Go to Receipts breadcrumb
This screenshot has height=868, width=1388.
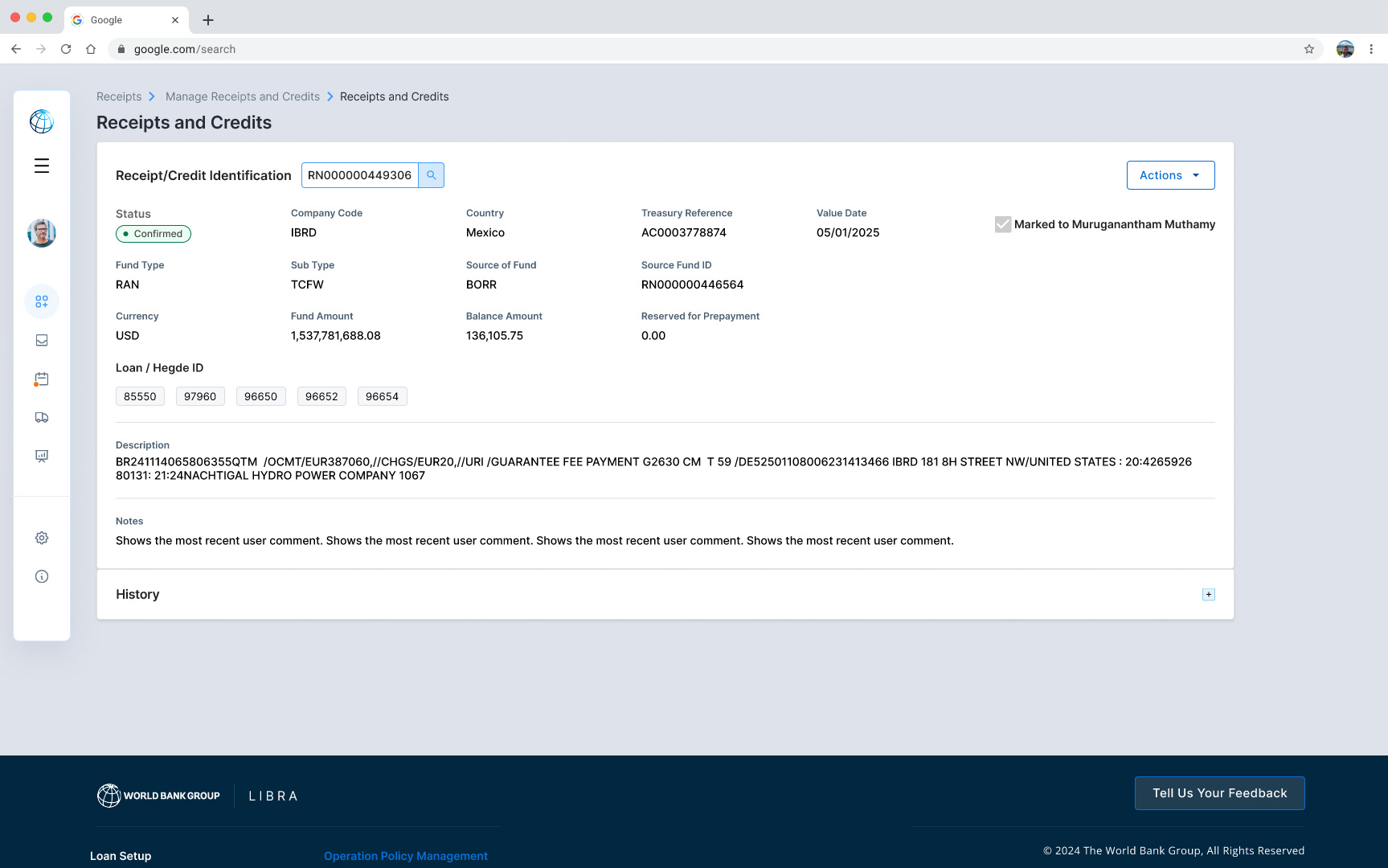(119, 96)
